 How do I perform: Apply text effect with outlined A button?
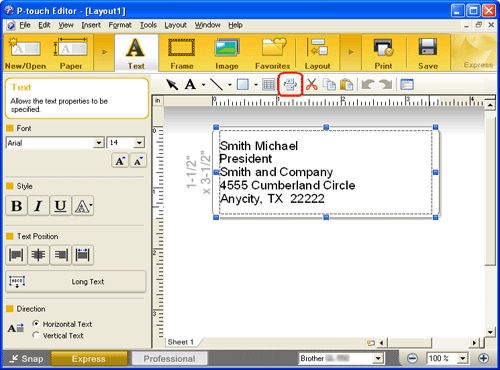click(x=83, y=206)
